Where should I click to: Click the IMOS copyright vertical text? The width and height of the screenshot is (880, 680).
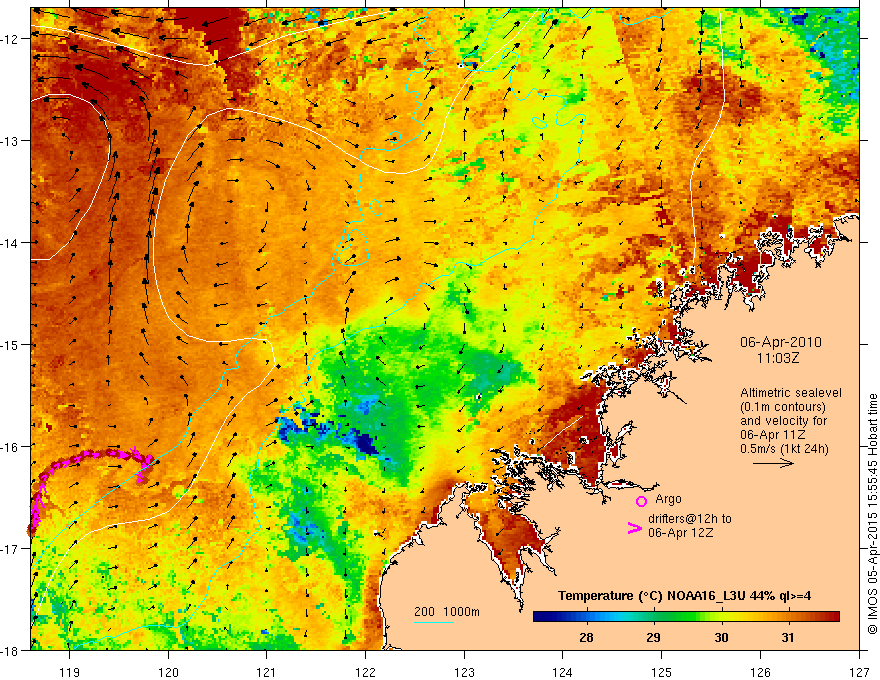[x=872, y=514]
